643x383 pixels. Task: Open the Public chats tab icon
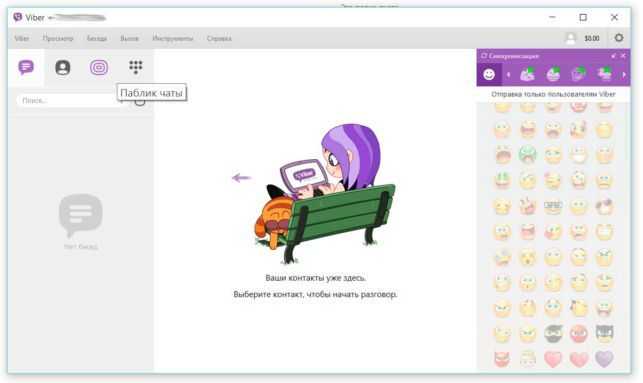[99, 67]
